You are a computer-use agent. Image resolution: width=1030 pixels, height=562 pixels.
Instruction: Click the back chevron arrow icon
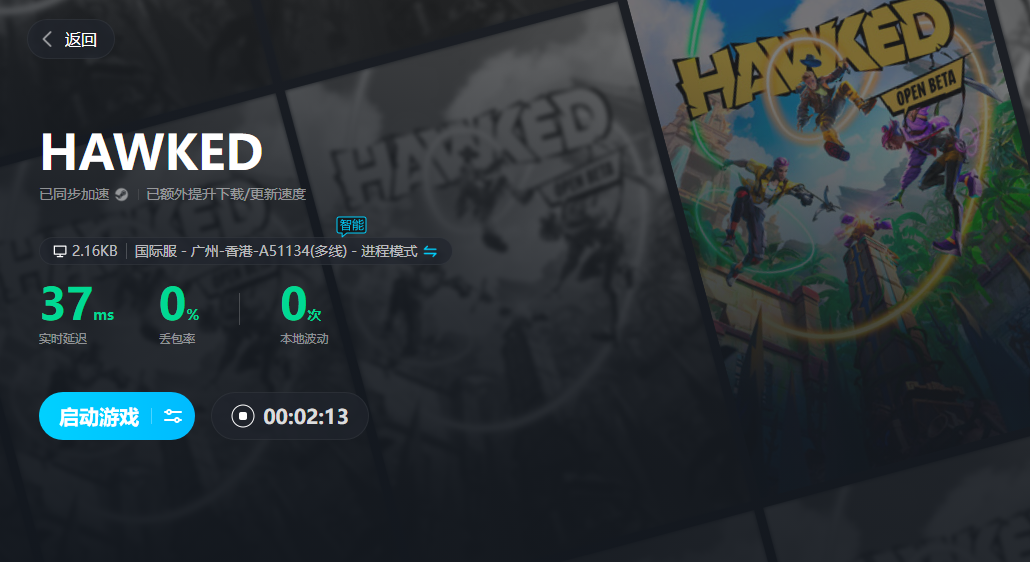coord(47,39)
